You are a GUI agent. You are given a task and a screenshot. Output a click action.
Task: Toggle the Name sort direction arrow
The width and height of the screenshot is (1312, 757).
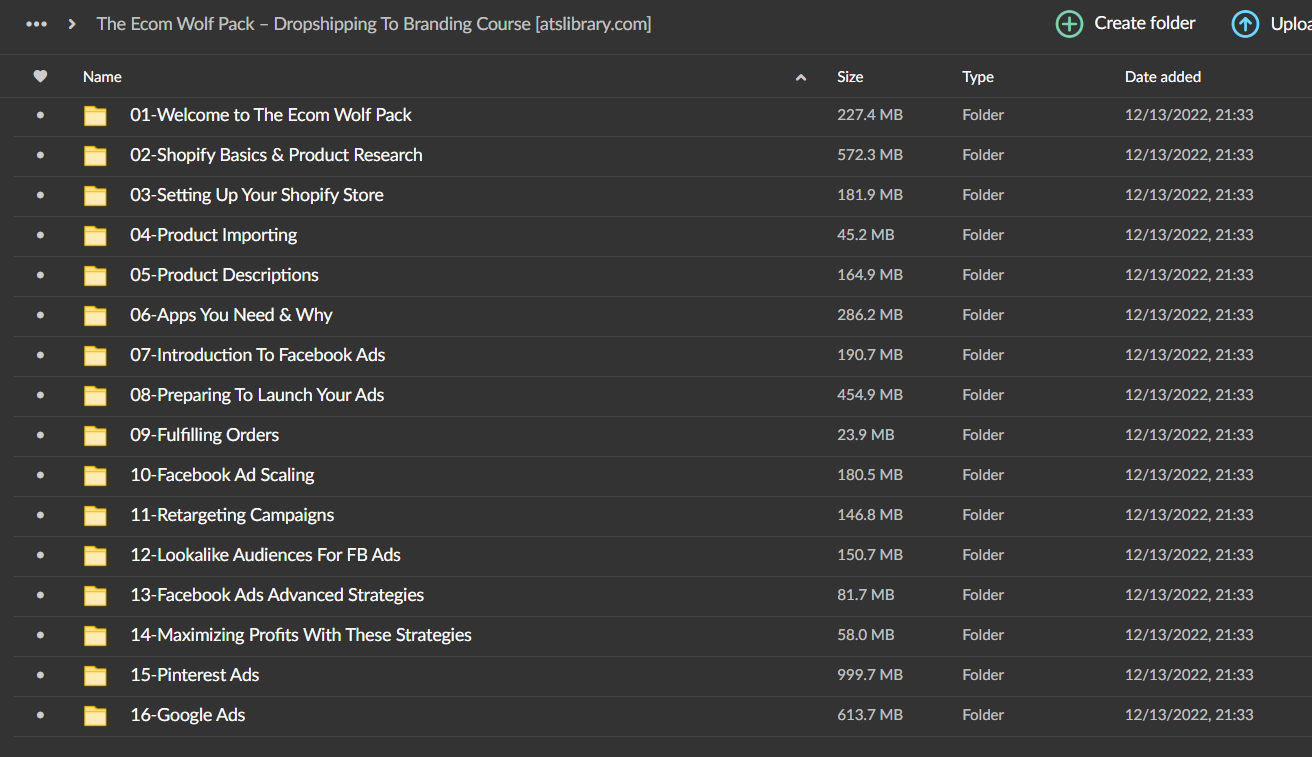(x=801, y=77)
